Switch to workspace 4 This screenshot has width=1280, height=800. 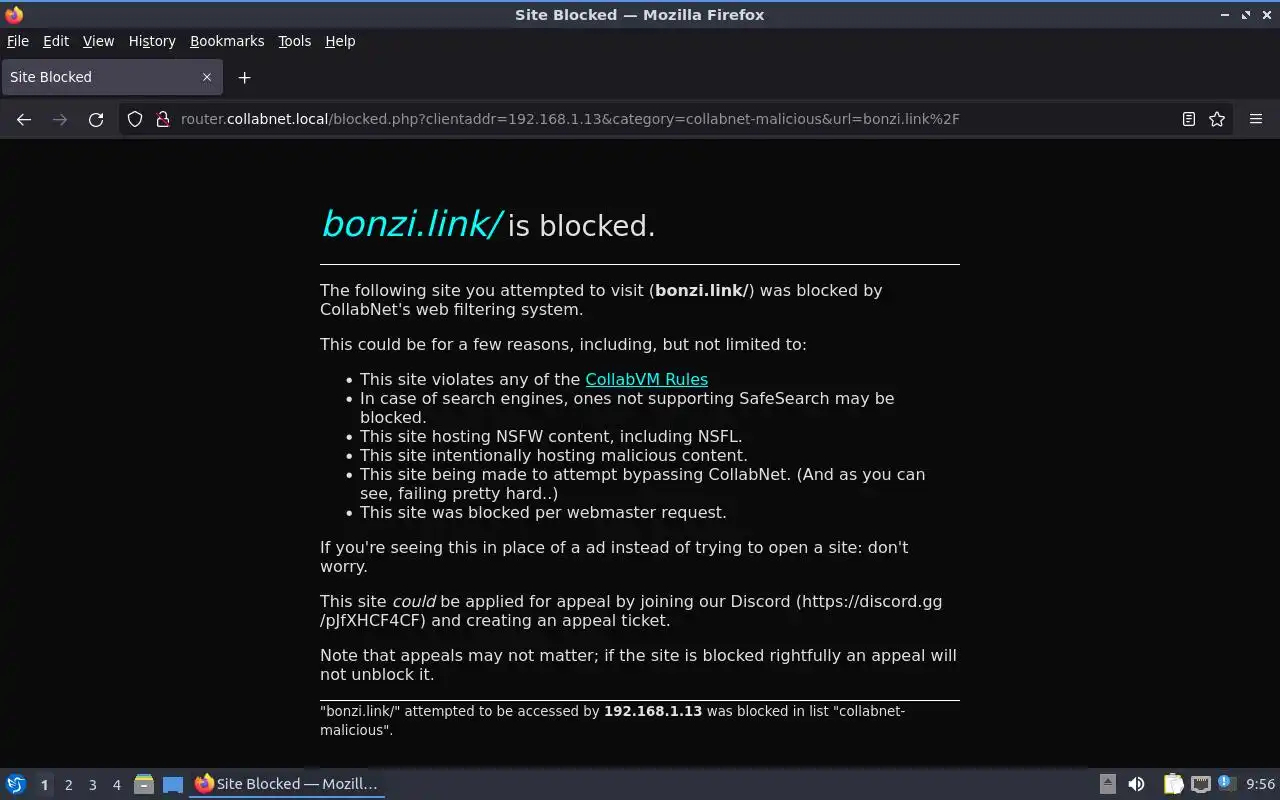(x=116, y=785)
